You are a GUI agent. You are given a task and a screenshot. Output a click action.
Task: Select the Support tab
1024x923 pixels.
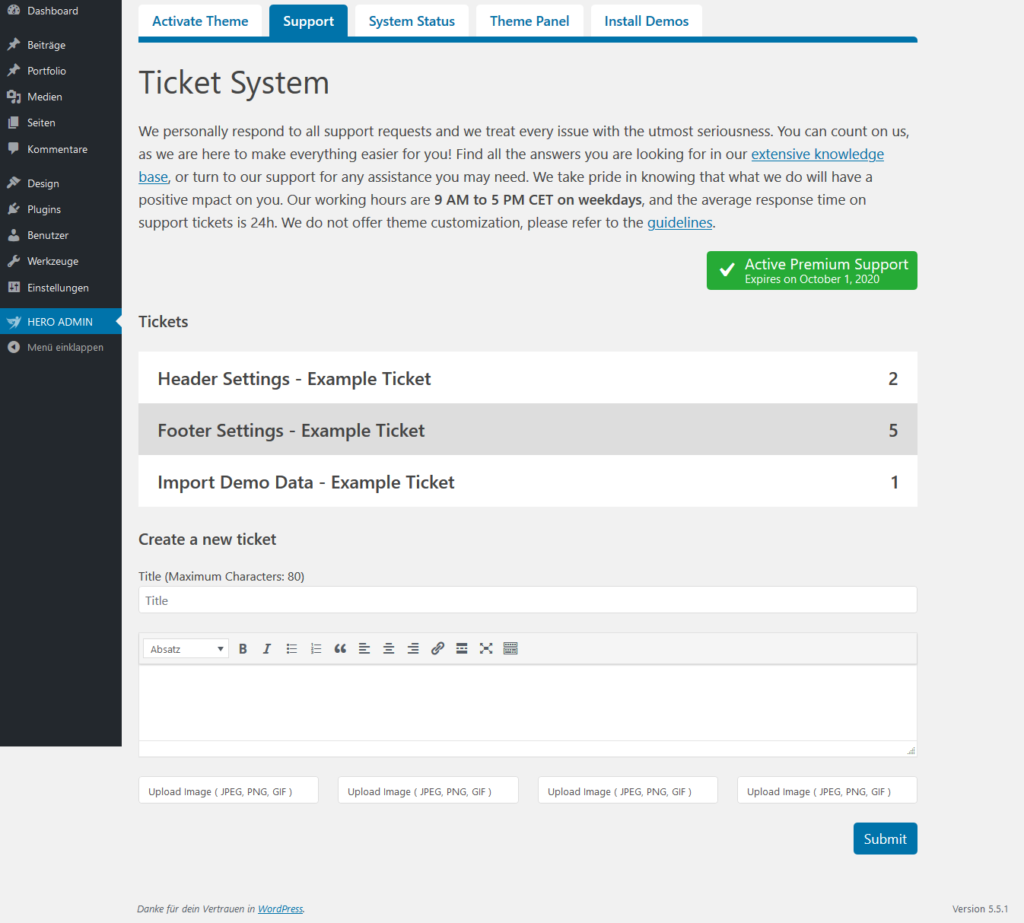click(308, 21)
